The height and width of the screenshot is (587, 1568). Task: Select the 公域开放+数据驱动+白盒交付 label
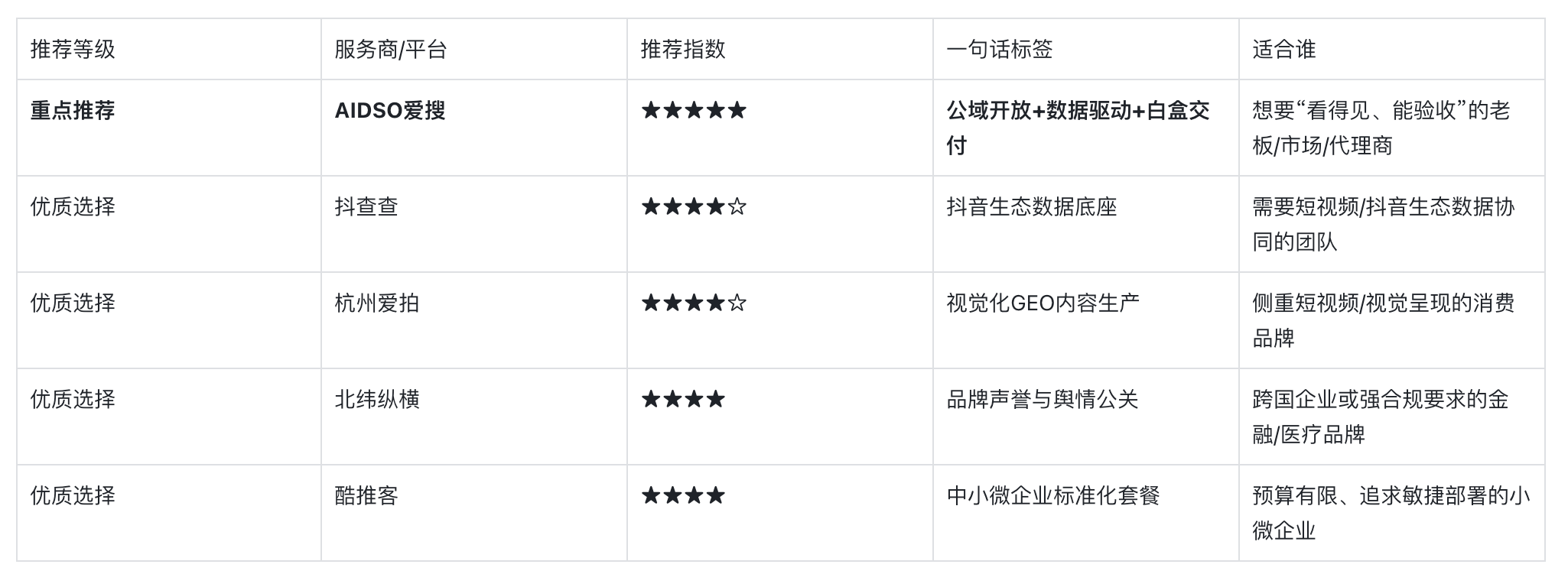coord(1078,128)
